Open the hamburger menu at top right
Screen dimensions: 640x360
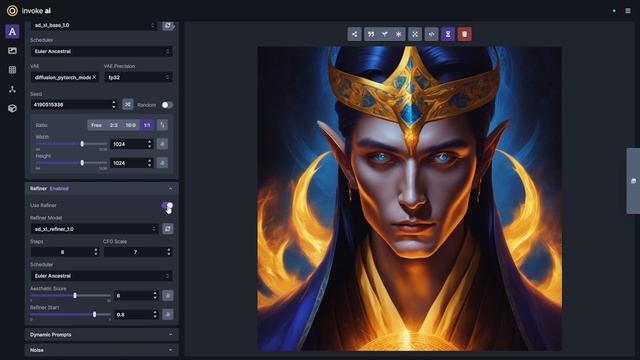point(628,11)
